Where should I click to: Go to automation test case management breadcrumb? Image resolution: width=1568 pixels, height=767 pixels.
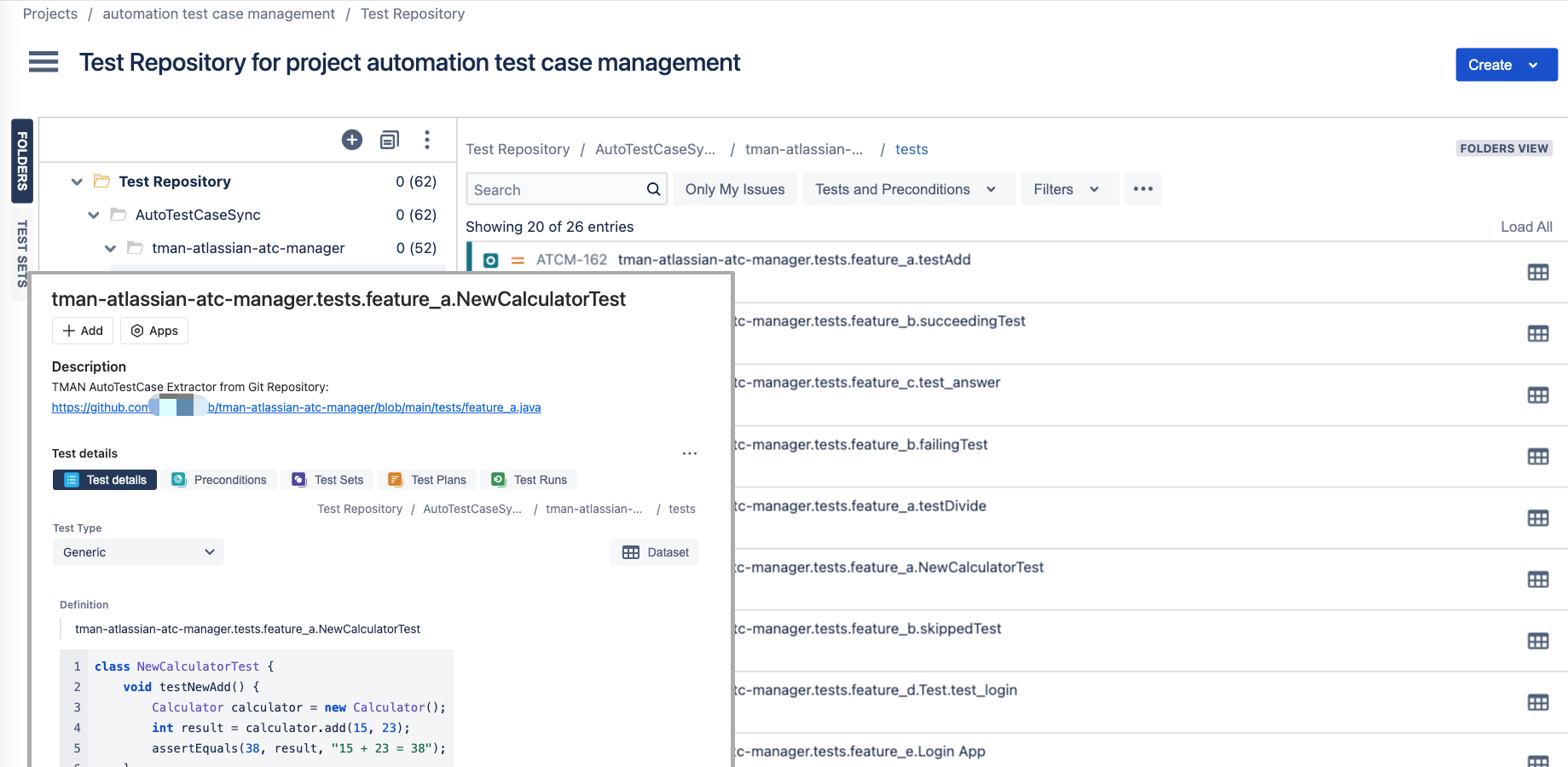pos(218,14)
